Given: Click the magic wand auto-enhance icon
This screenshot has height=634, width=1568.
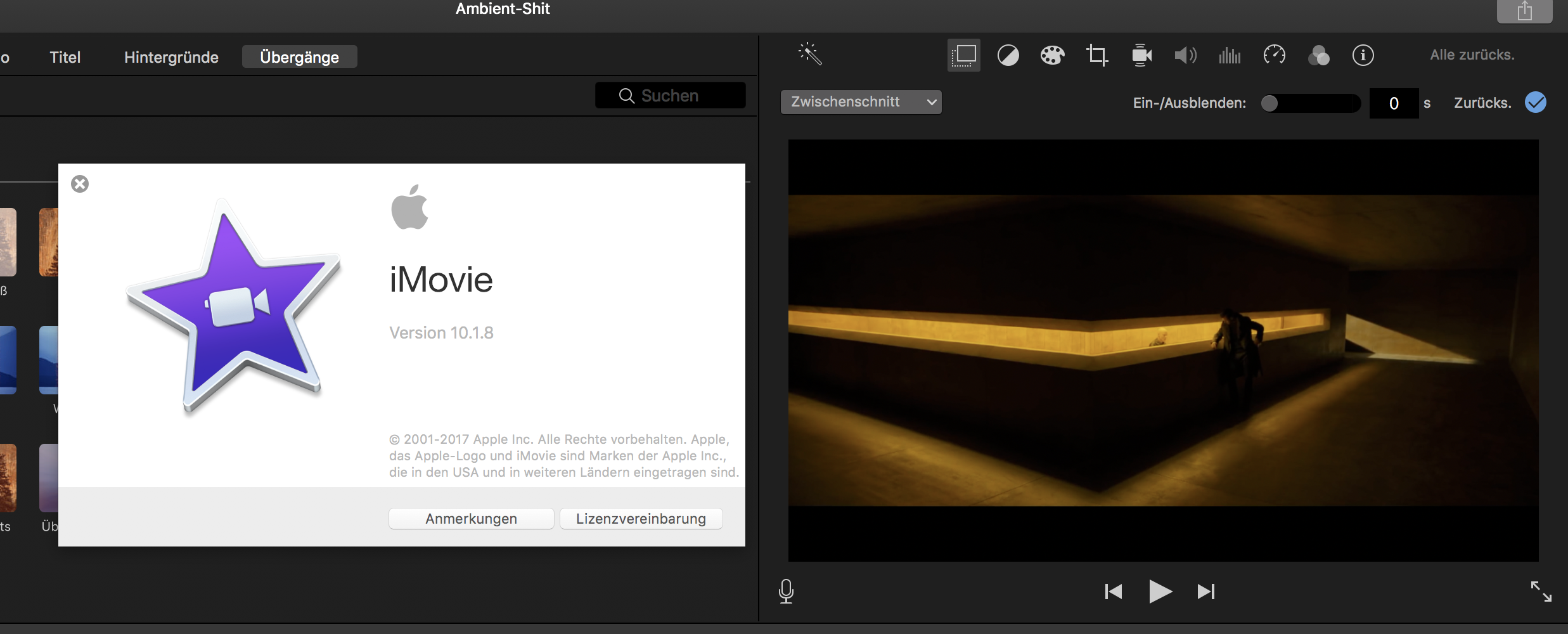Looking at the screenshot, I should tap(810, 55).
